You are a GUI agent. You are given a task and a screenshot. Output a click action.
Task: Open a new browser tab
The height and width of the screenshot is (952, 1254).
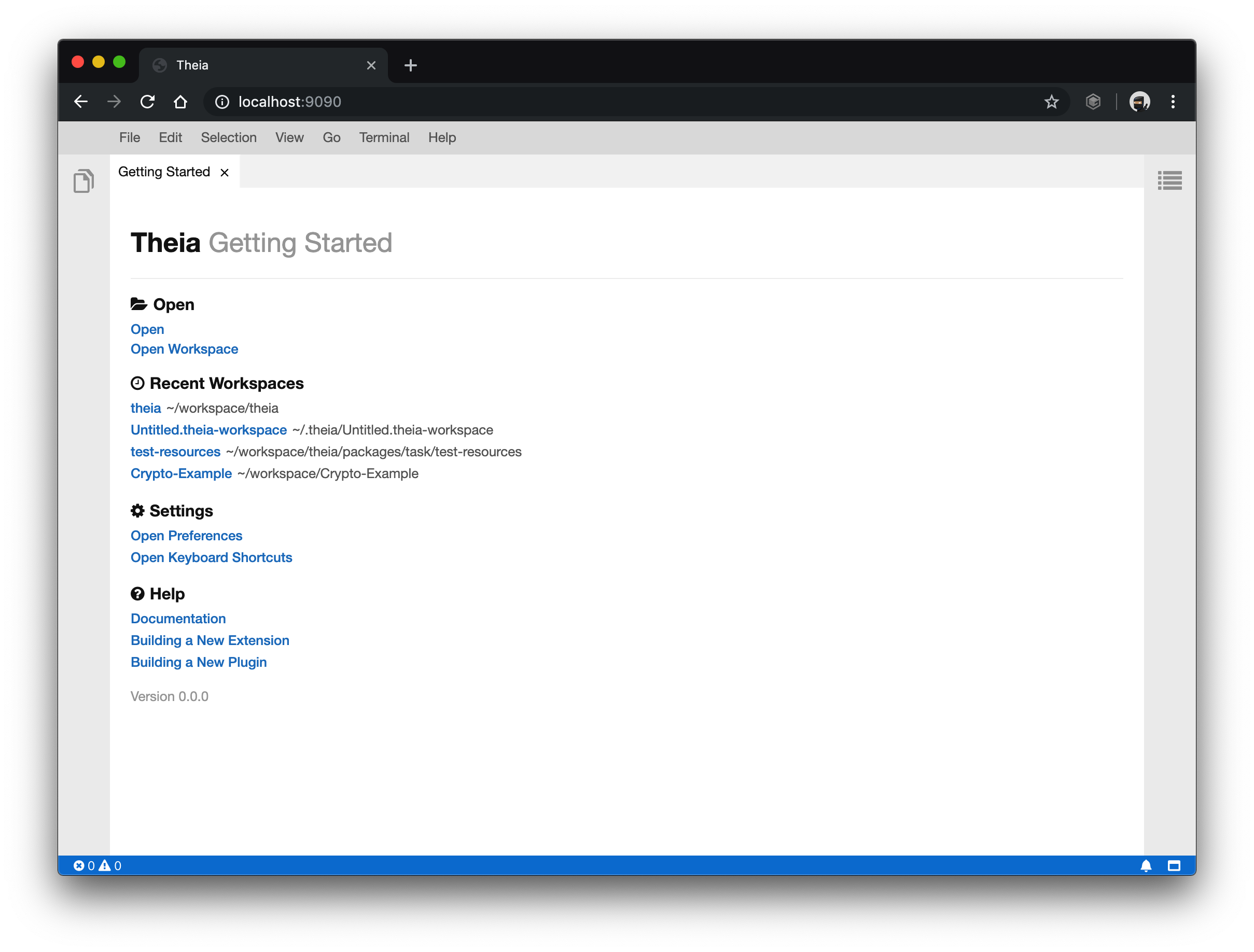410,66
